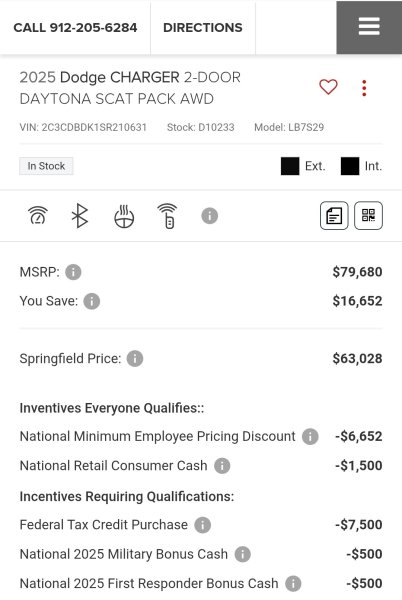The width and height of the screenshot is (402, 600).
Task: Open the hamburger menu
Action: click(369, 27)
